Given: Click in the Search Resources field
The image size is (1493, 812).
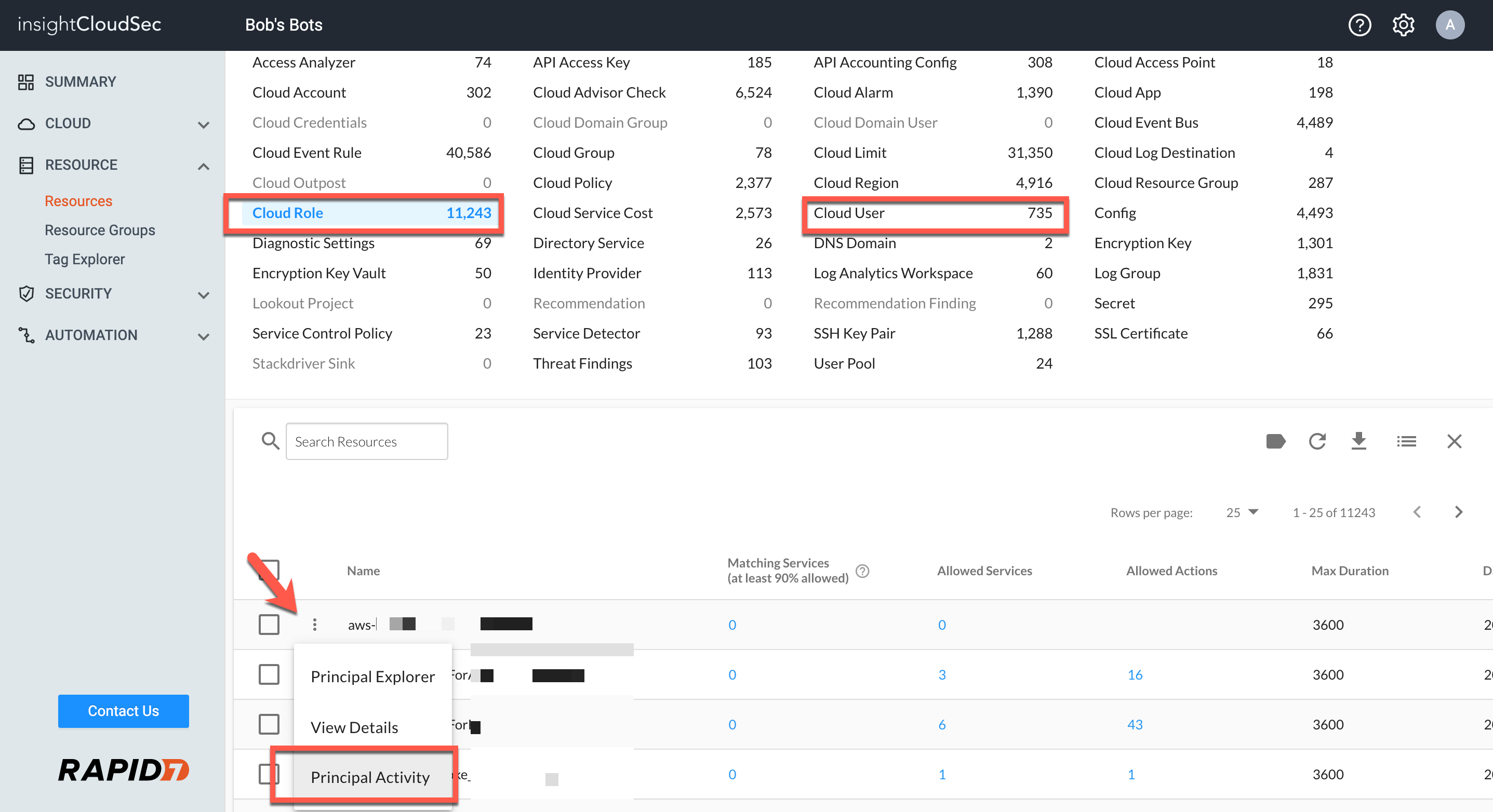Looking at the screenshot, I should tap(367, 441).
